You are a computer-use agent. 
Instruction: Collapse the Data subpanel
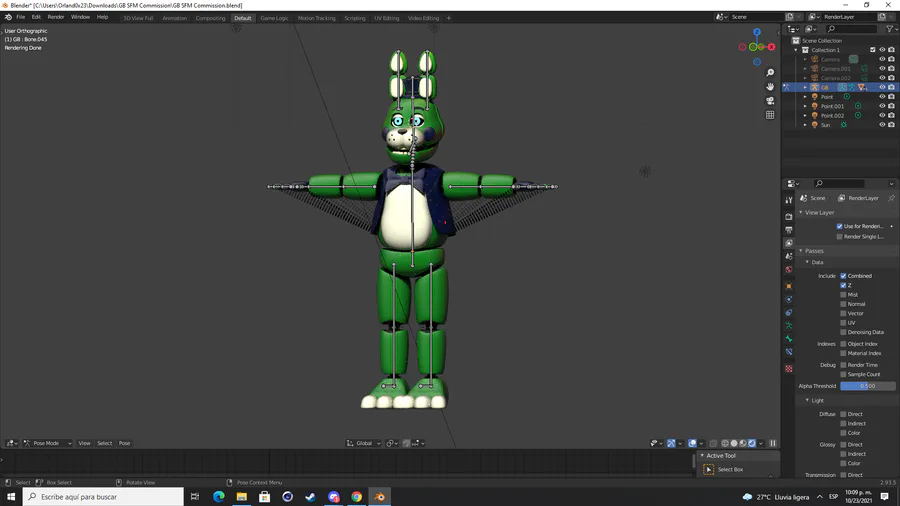808,262
